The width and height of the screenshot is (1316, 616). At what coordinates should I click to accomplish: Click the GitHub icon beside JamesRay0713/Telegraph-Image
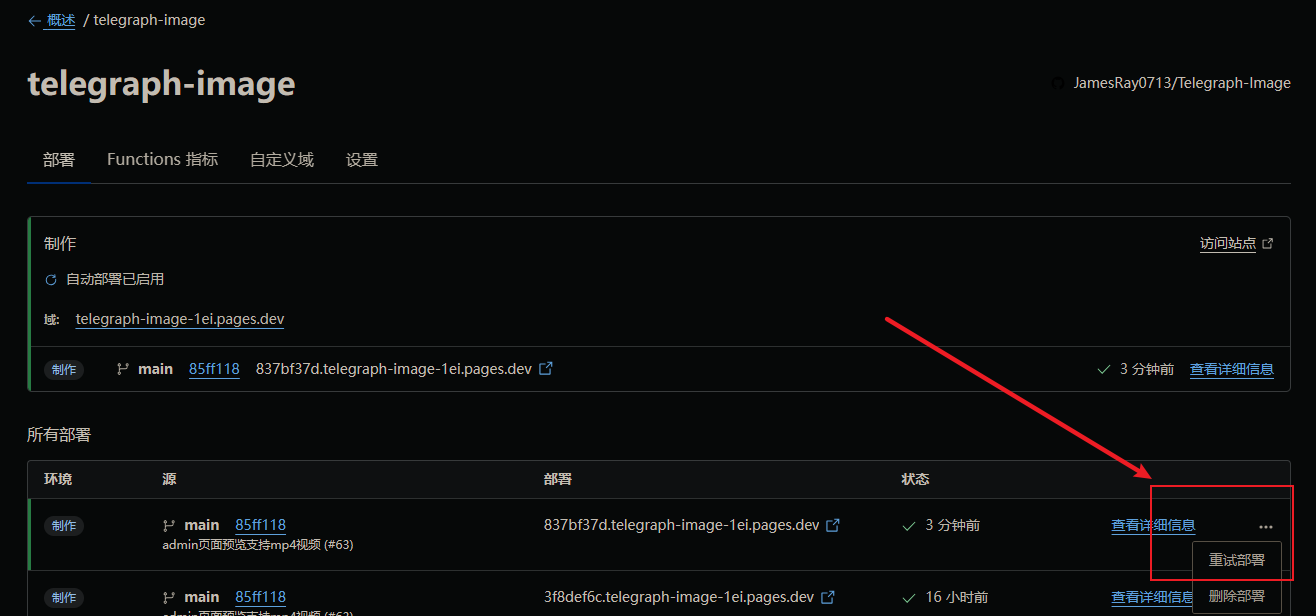[x=1058, y=84]
